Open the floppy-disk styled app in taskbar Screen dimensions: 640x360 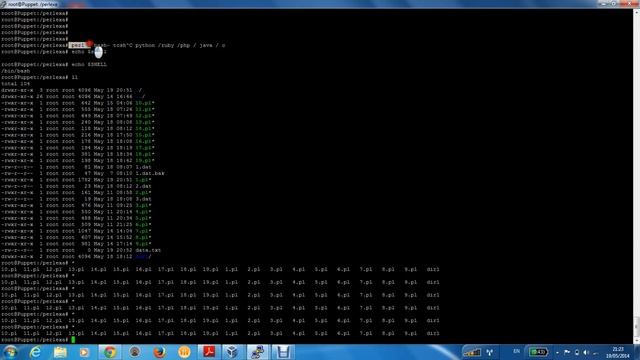(x=283, y=352)
